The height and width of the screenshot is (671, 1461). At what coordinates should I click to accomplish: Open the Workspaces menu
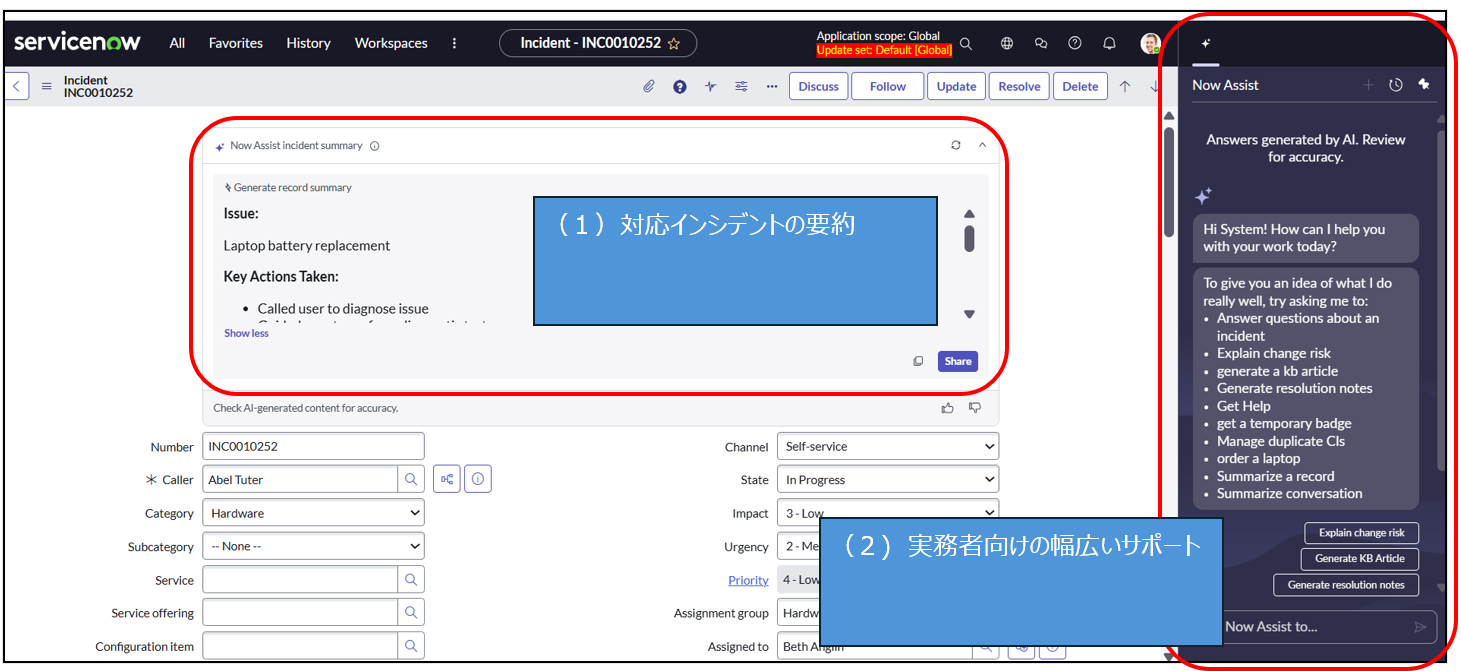click(x=391, y=43)
